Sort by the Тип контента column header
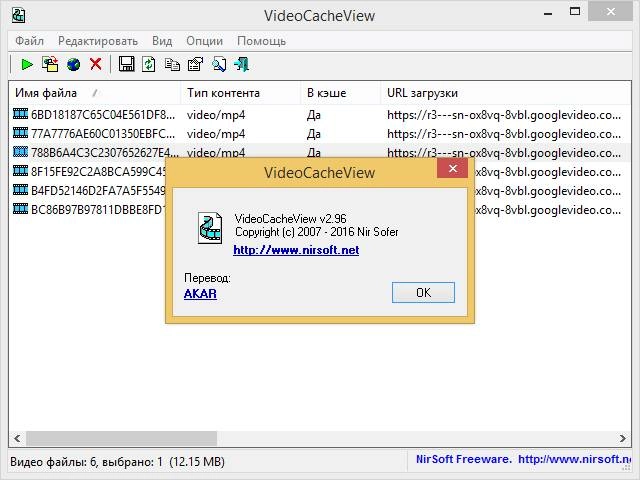Image resolution: width=640 pixels, height=480 pixels. point(241,93)
